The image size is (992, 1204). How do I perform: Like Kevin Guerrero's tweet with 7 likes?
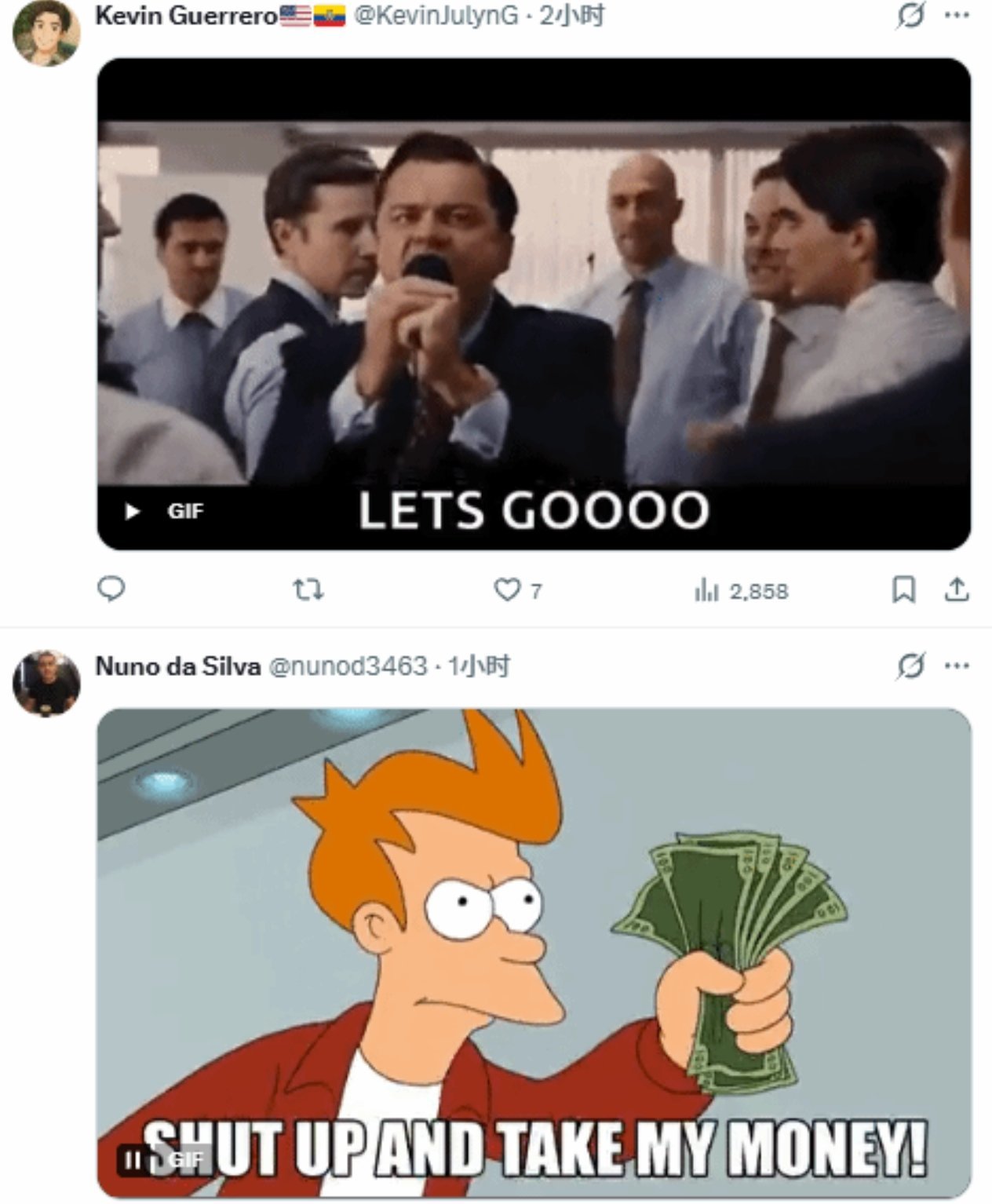point(518,589)
